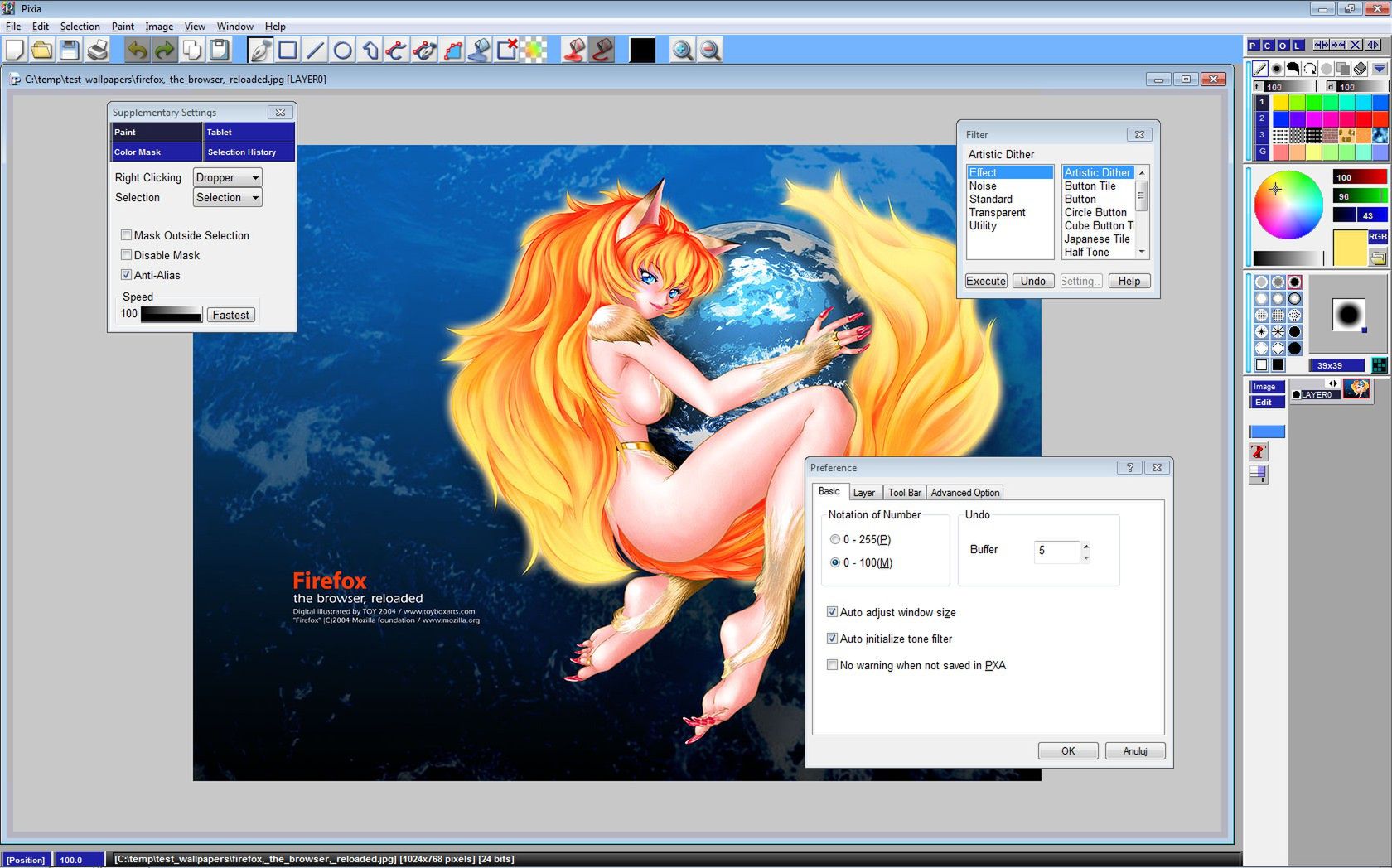The image size is (1392, 868).
Task: Click Help in the Filter window
Action: [x=1129, y=281]
